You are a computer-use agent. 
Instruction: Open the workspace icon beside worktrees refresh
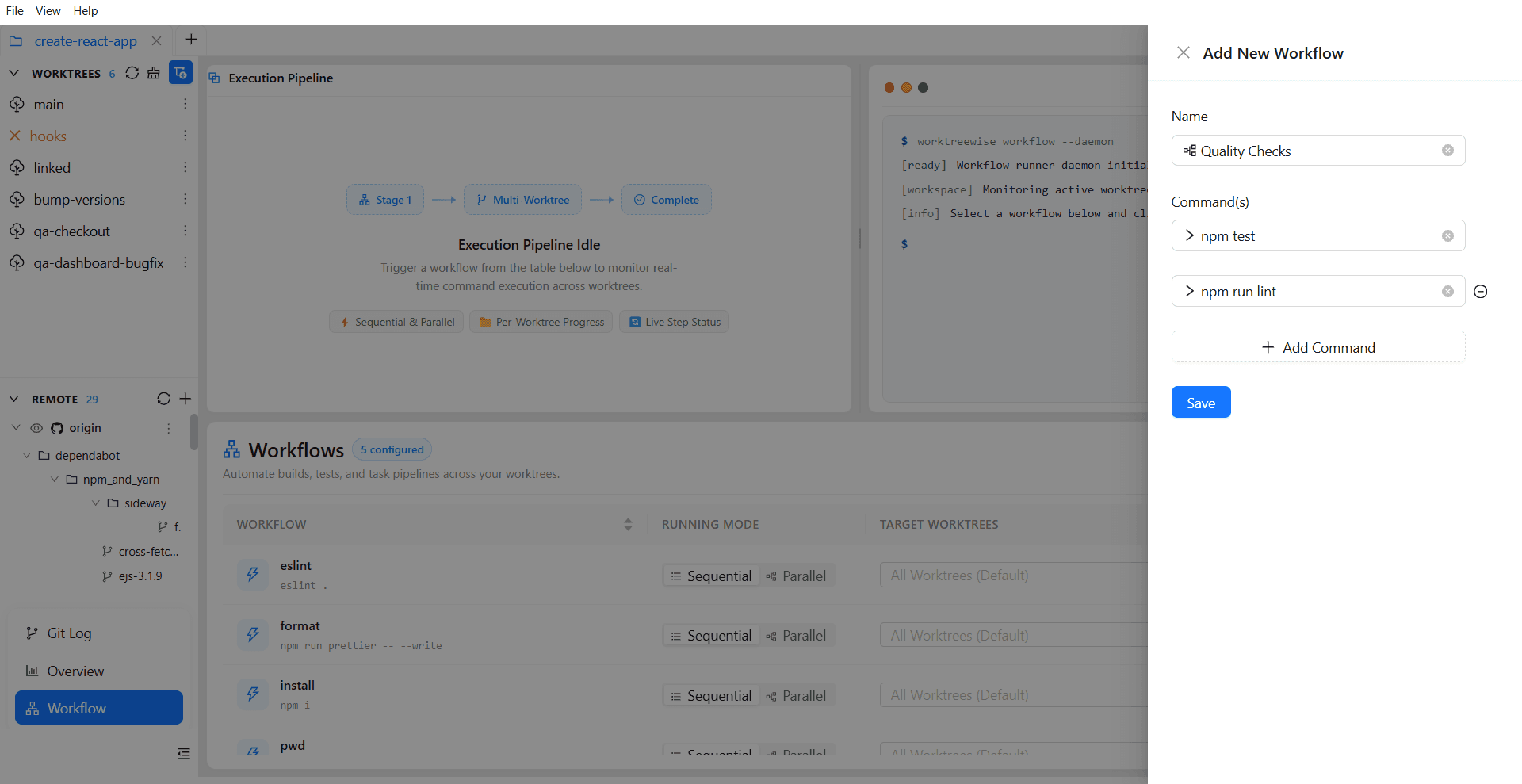coord(154,73)
